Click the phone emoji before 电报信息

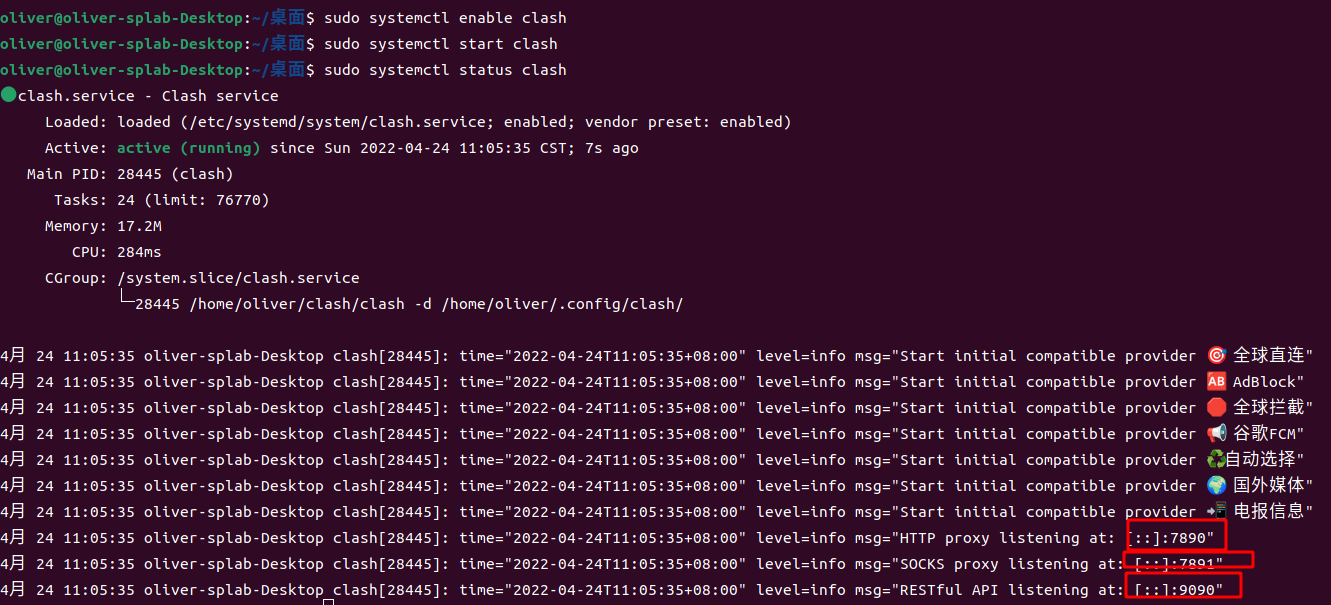(x=1216, y=512)
